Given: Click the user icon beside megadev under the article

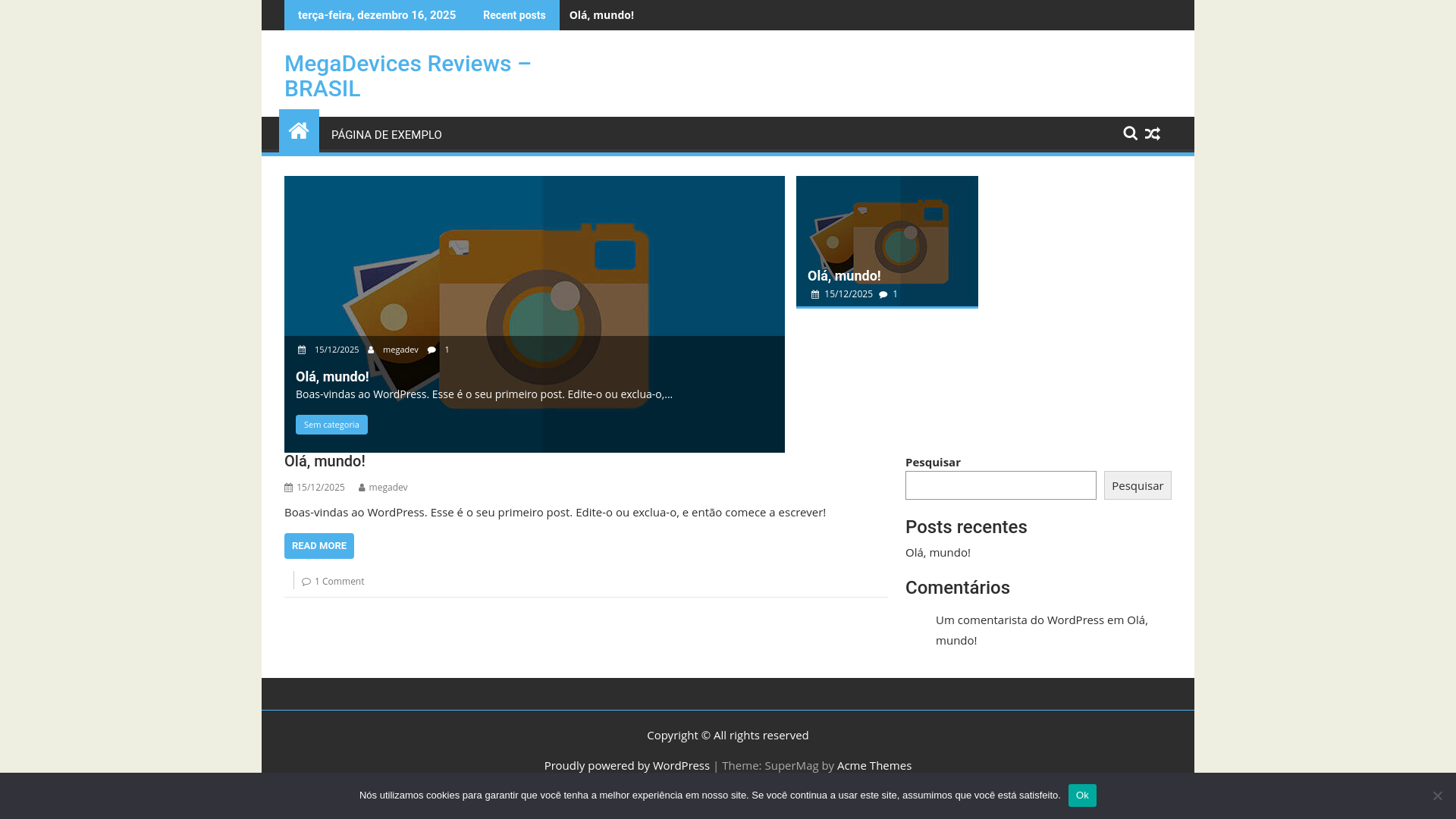Looking at the screenshot, I should click(362, 488).
